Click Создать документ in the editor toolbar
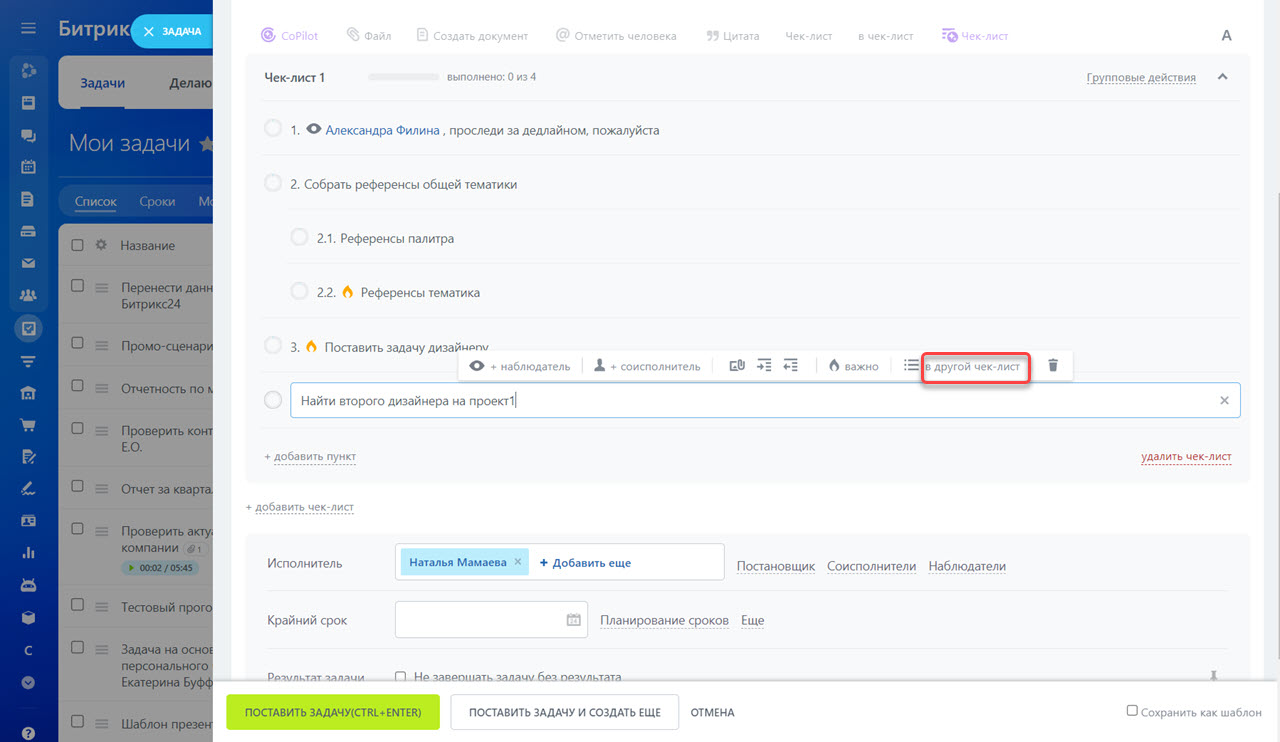 [x=472, y=35]
